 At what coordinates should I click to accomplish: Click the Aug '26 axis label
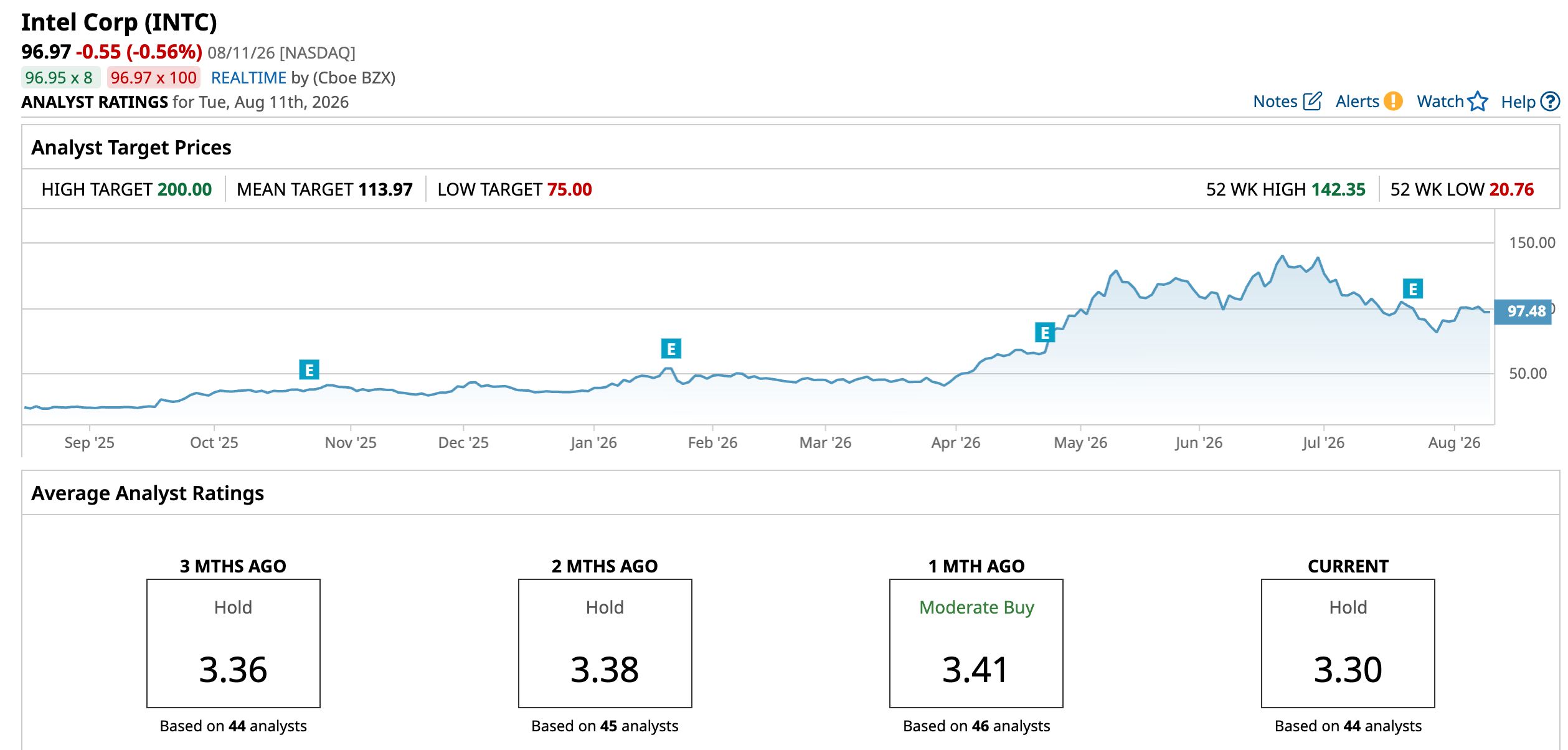[1454, 443]
